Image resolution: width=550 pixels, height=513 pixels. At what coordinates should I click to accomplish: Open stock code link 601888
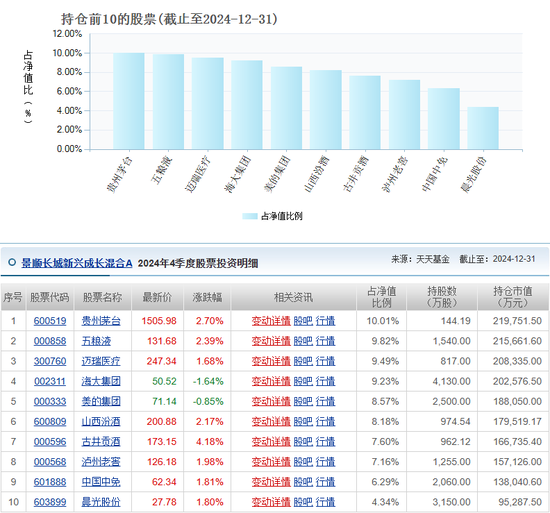pos(50,482)
